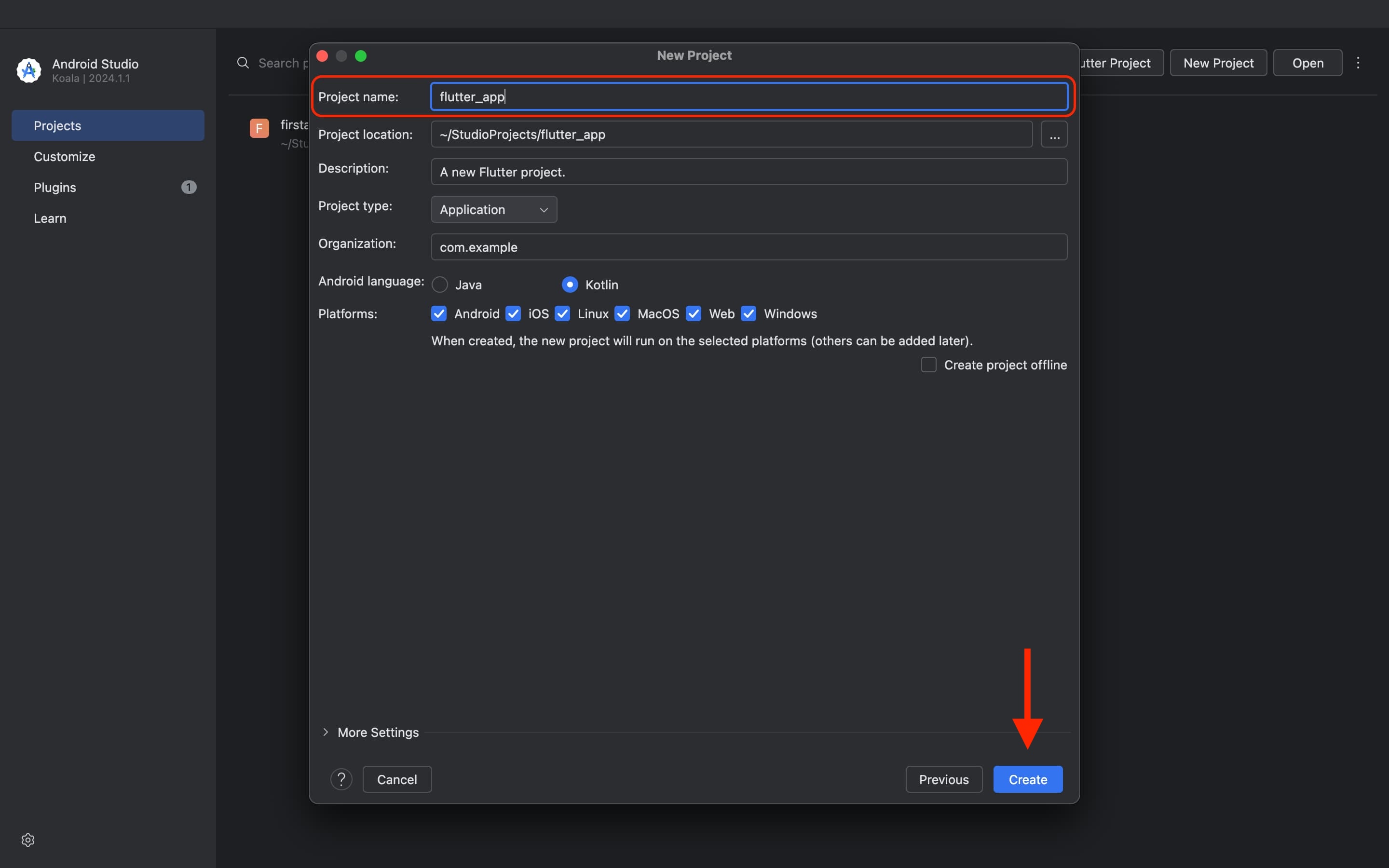Enable Create project offline checkbox
The width and height of the screenshot is (1389, 868).
pyautogui.click(x=929, y=365)
